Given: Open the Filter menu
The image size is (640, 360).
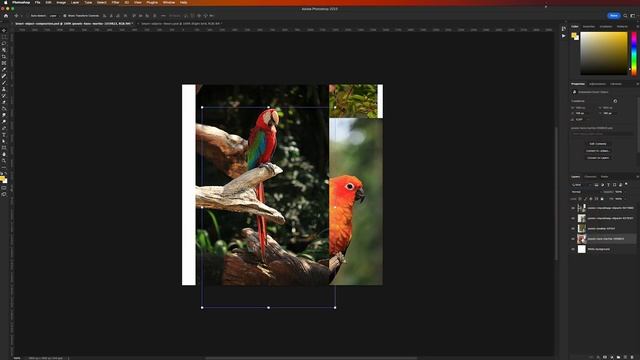Looking at the screenshot, I should tap(116, 2).
